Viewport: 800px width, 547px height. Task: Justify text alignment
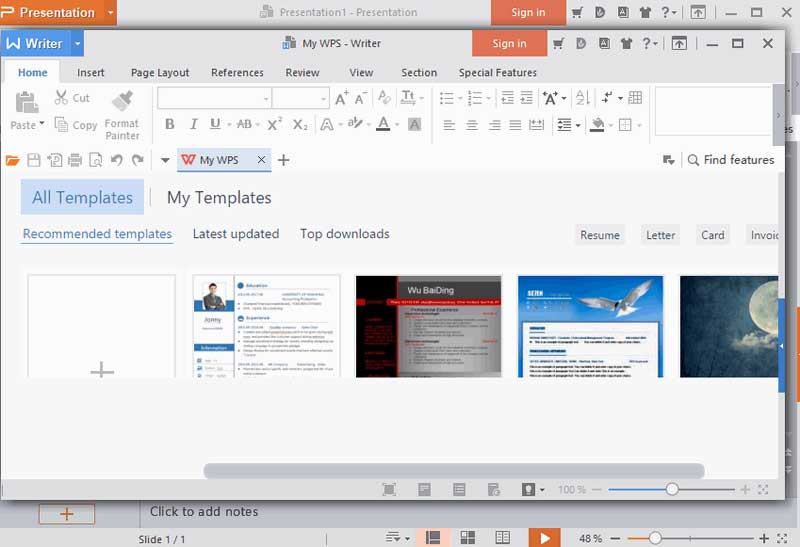515,125
